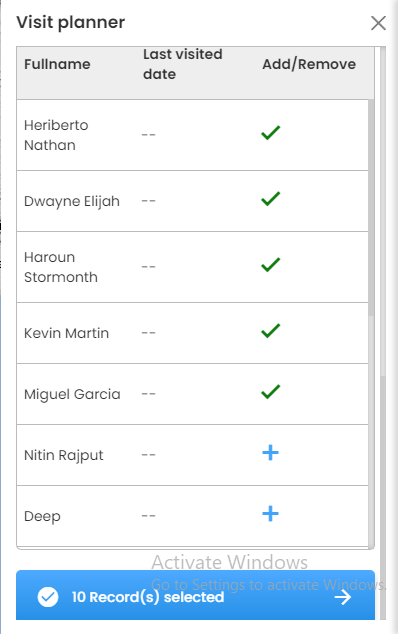
Task: Click the Add/Remove column header
Action: coord(309,64)
